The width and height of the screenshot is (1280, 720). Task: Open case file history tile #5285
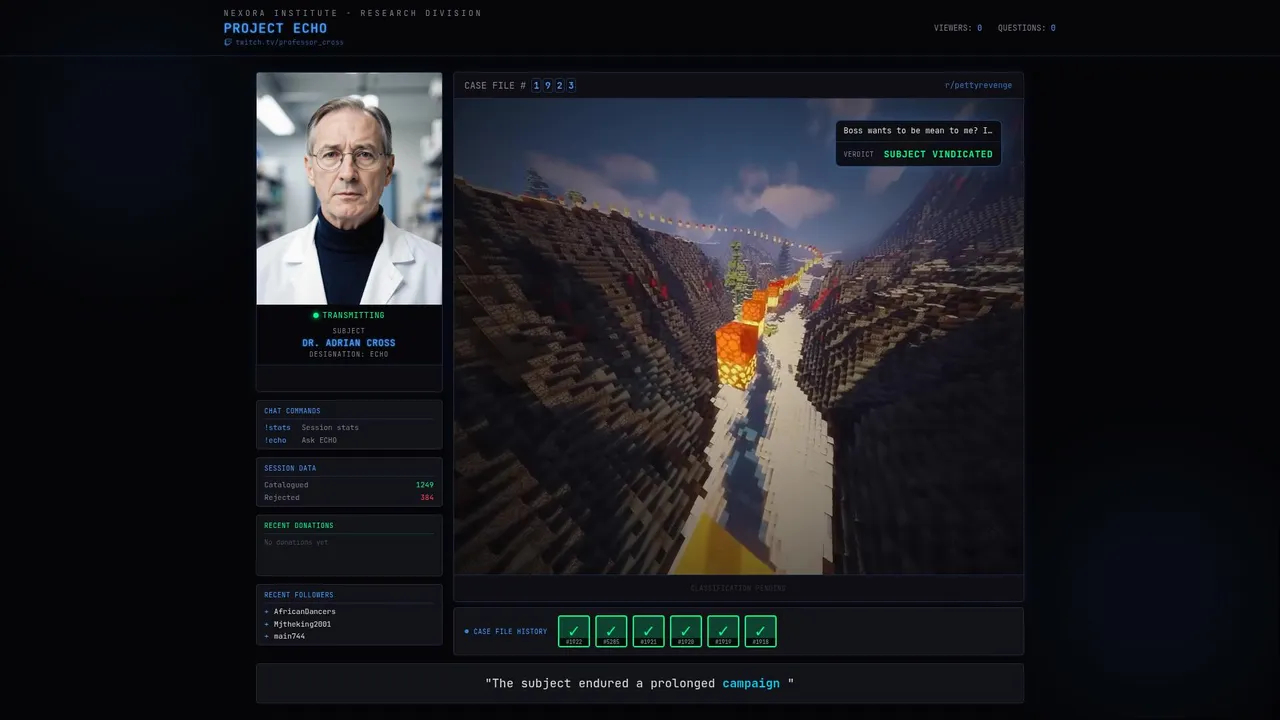pos(611,631)
